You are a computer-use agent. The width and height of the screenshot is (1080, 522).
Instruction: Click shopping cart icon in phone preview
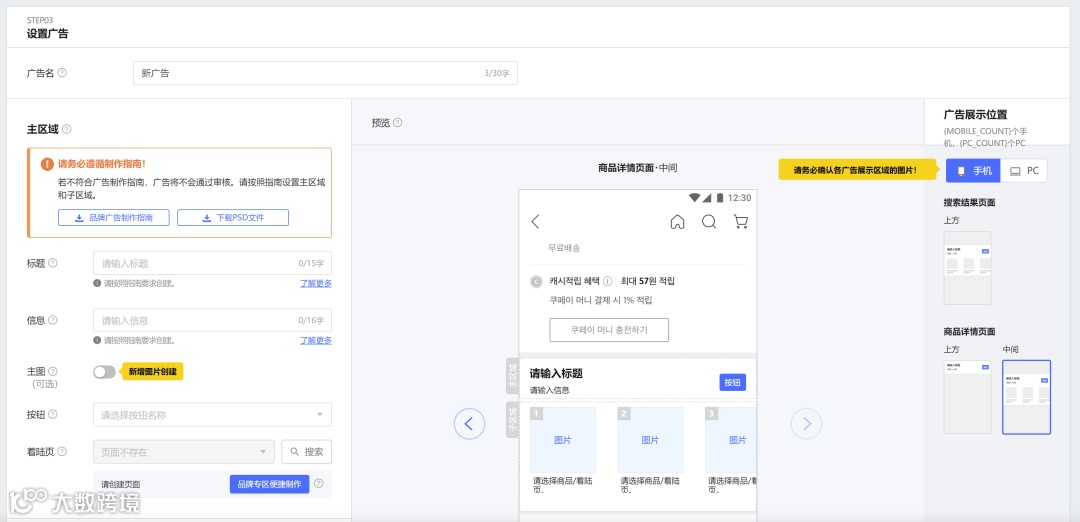click(x=740, y=222)
